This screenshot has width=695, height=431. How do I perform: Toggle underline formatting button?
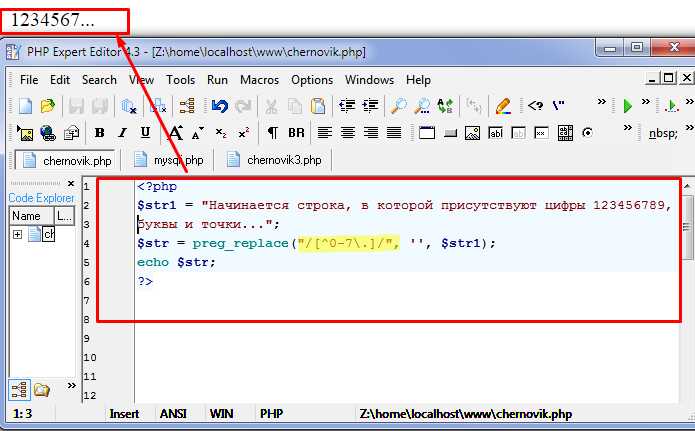(x=146, y=132)
